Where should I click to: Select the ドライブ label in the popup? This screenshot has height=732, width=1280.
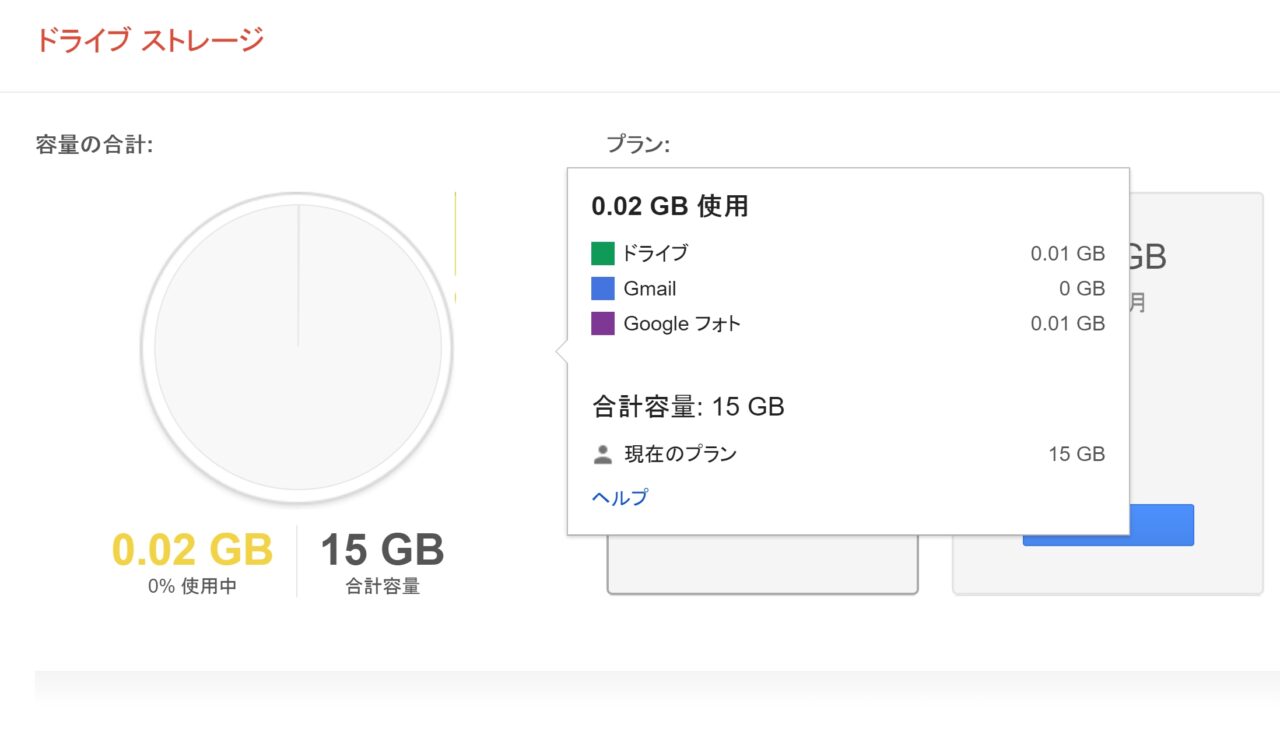click(655, 253)
